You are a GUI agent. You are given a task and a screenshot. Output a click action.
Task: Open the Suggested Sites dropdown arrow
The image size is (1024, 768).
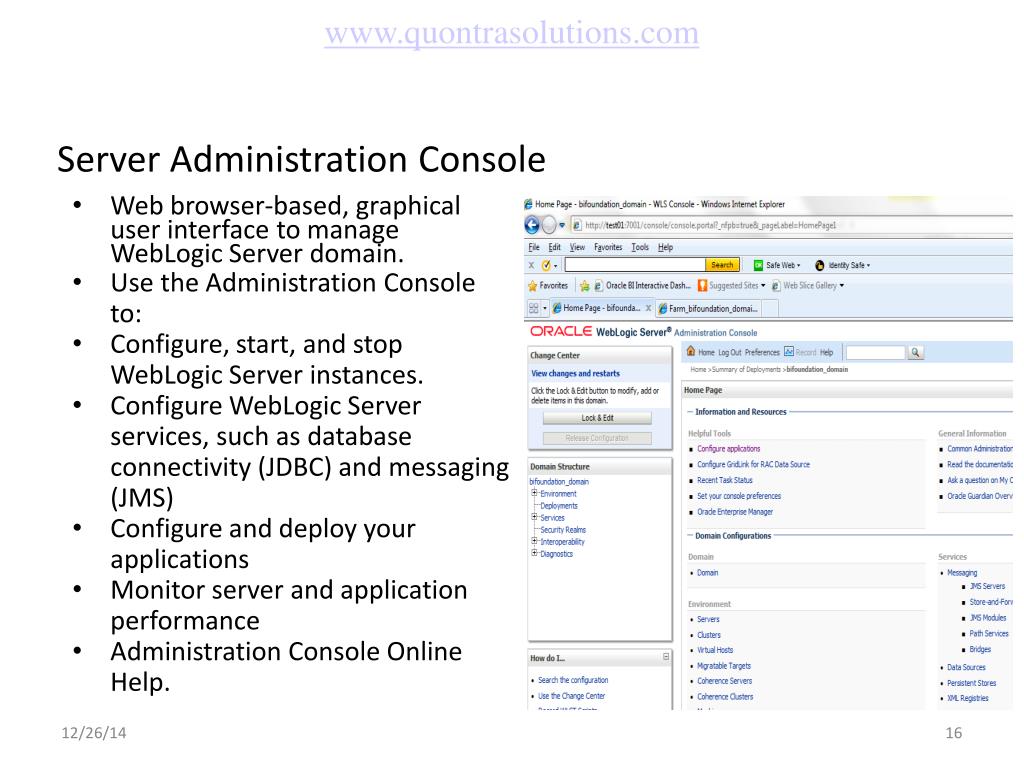[763, 286]
